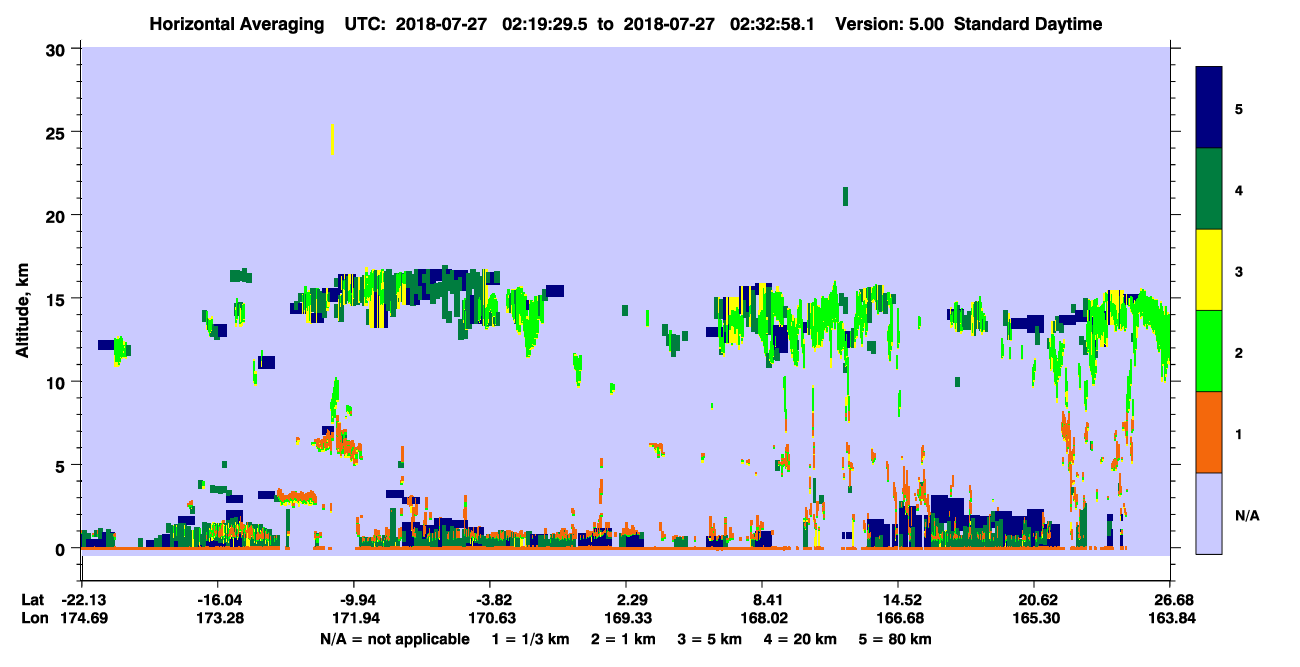Click the 'Lon' row label
Viewport: 1300px width, 667px height.
33,619
